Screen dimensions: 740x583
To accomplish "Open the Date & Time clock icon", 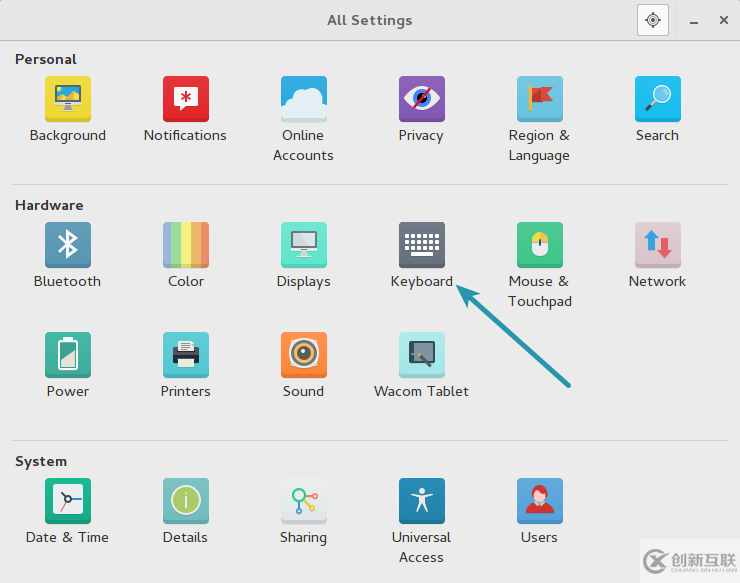I will tap(68, 501).
